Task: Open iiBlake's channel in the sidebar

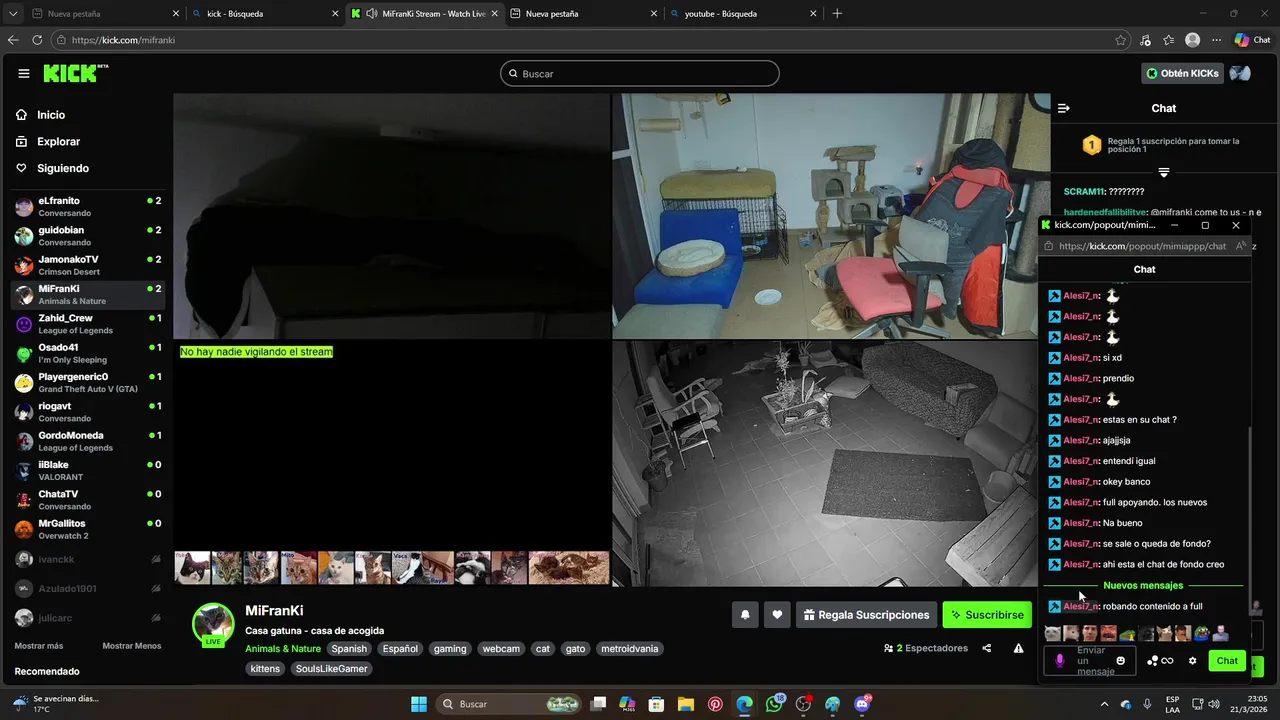Action: click(86, 471)
